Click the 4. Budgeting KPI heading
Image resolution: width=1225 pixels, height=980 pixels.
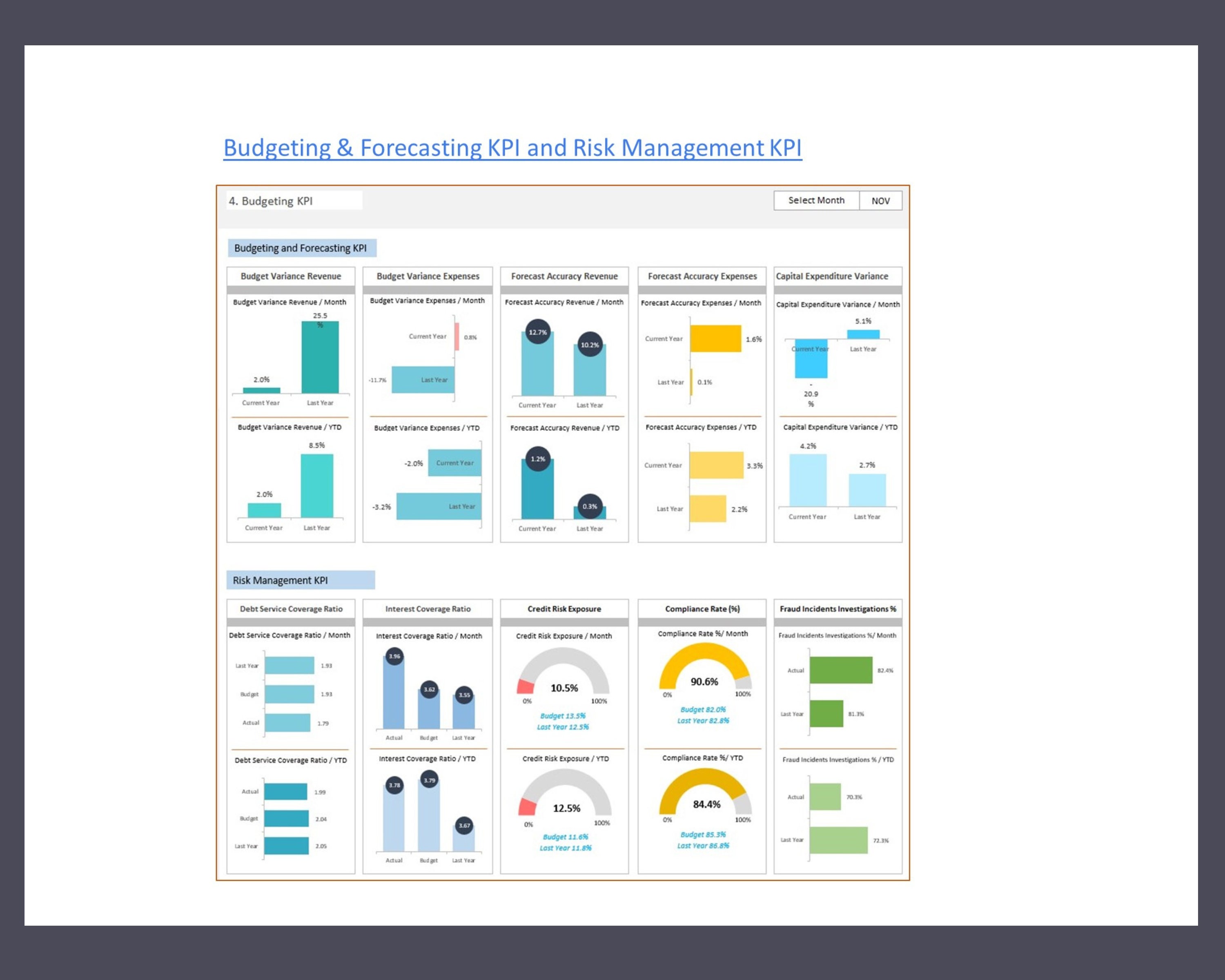pos(270,201)
